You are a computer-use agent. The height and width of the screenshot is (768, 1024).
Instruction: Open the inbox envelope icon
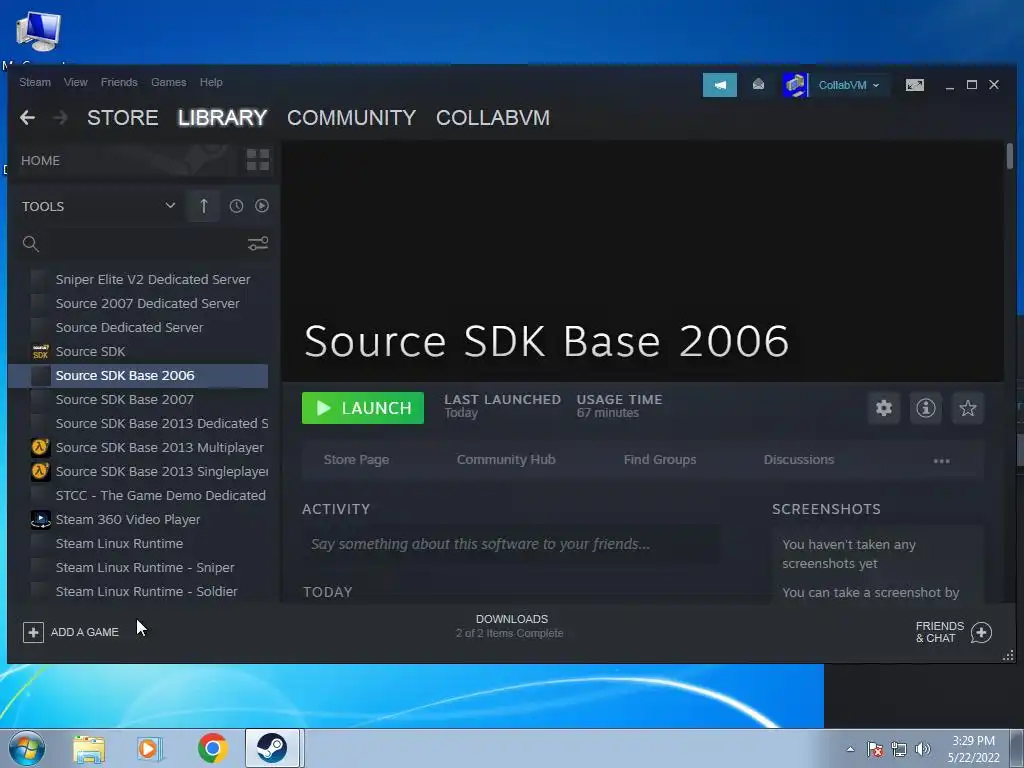click(x=758, y=84)
